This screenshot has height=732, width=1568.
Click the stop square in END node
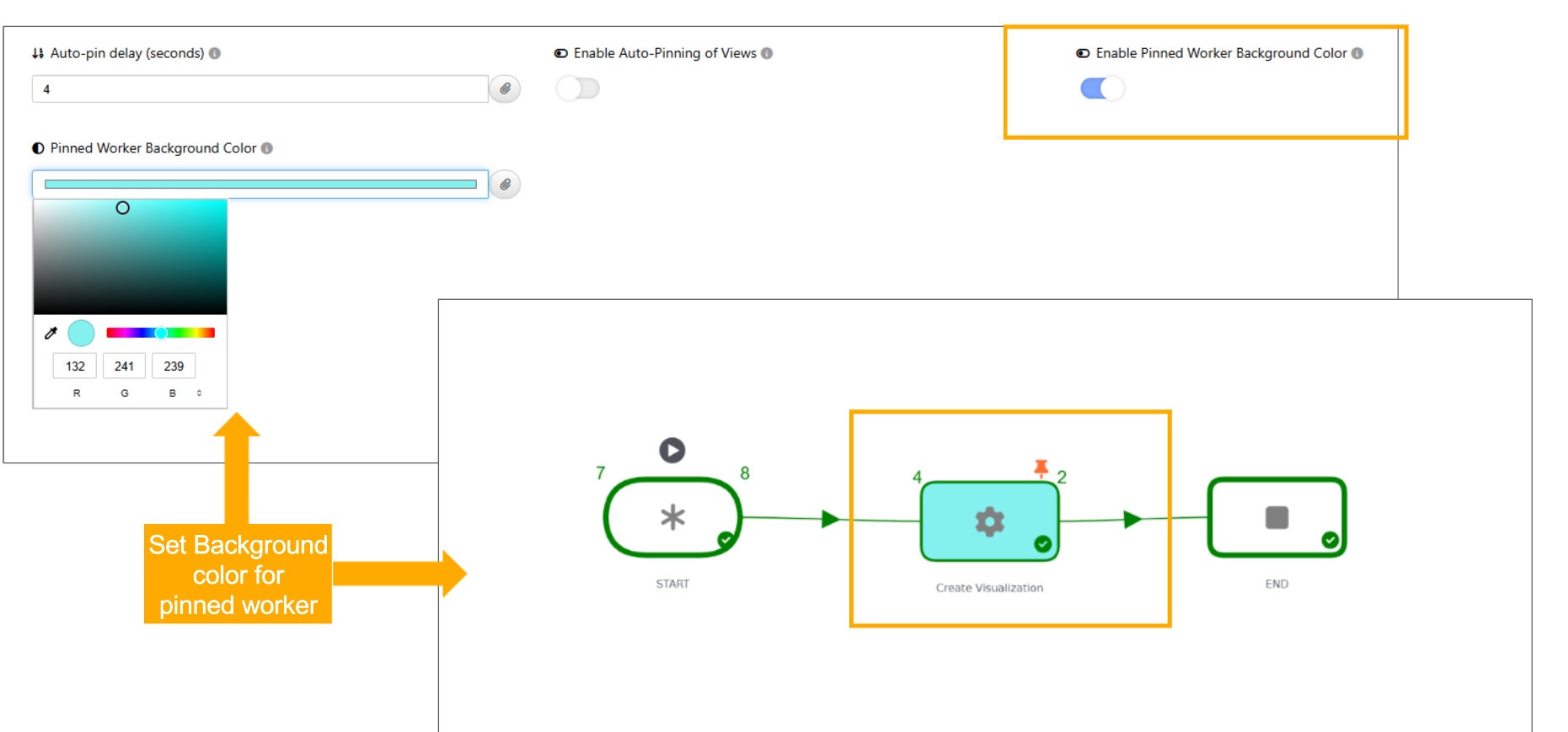click(x=1276, y=517)
